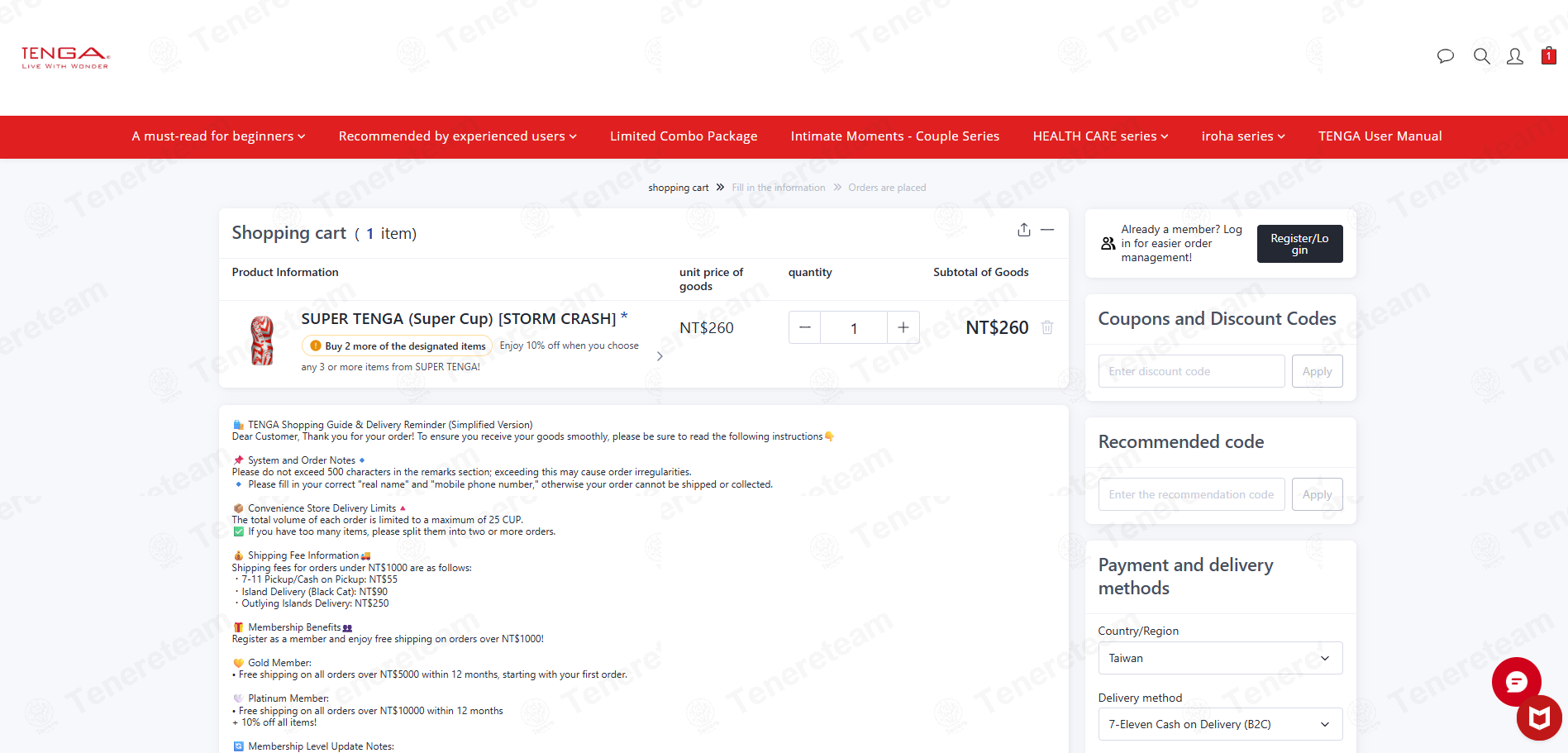Click 'Coupons and Discount Codes' heading
The height and width of the screenshot is (753, 1568).
click(x=1217, y=319)
